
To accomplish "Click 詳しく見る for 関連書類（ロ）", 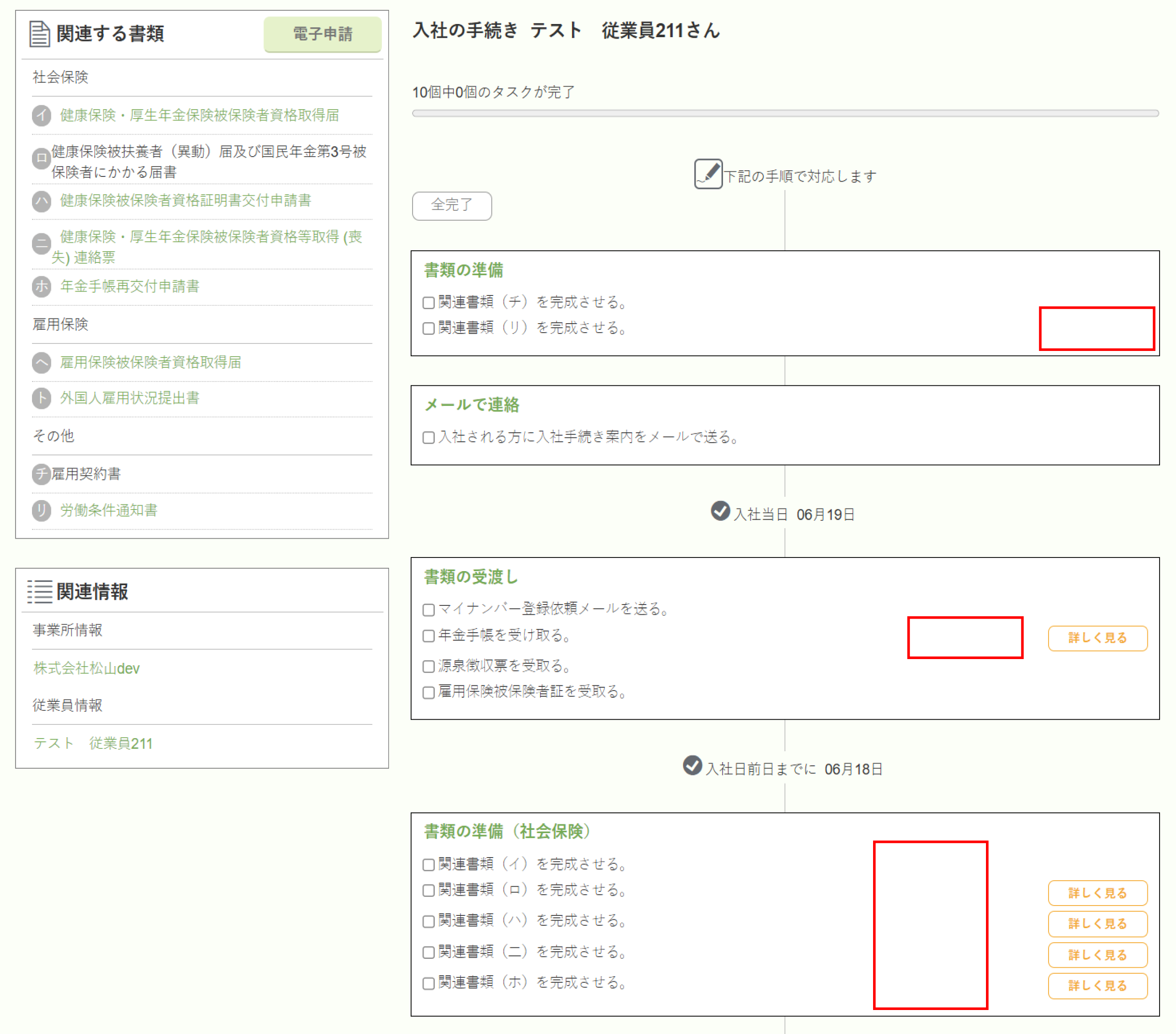I will click(1097, 893).
